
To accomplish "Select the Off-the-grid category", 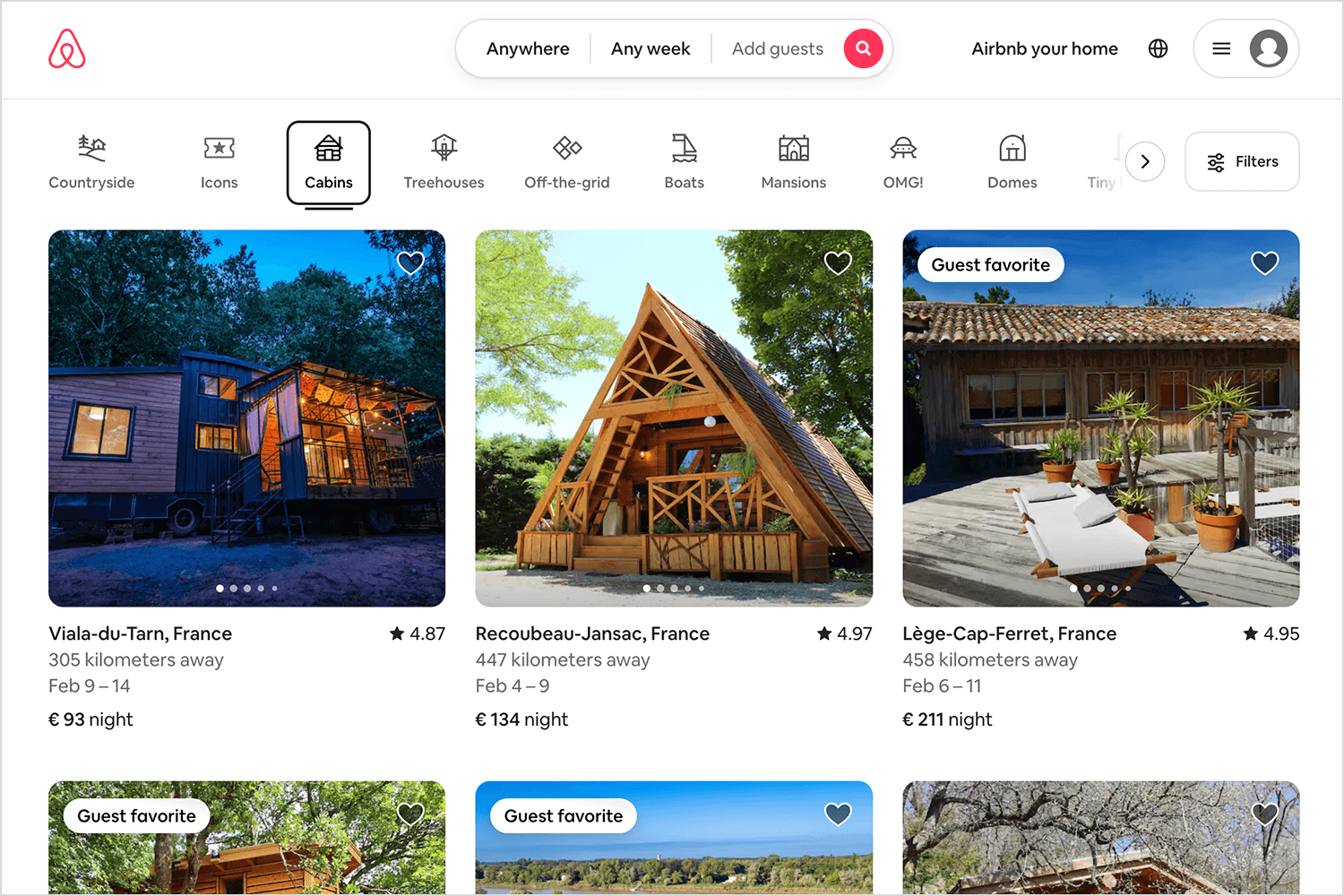I will 567,163.
